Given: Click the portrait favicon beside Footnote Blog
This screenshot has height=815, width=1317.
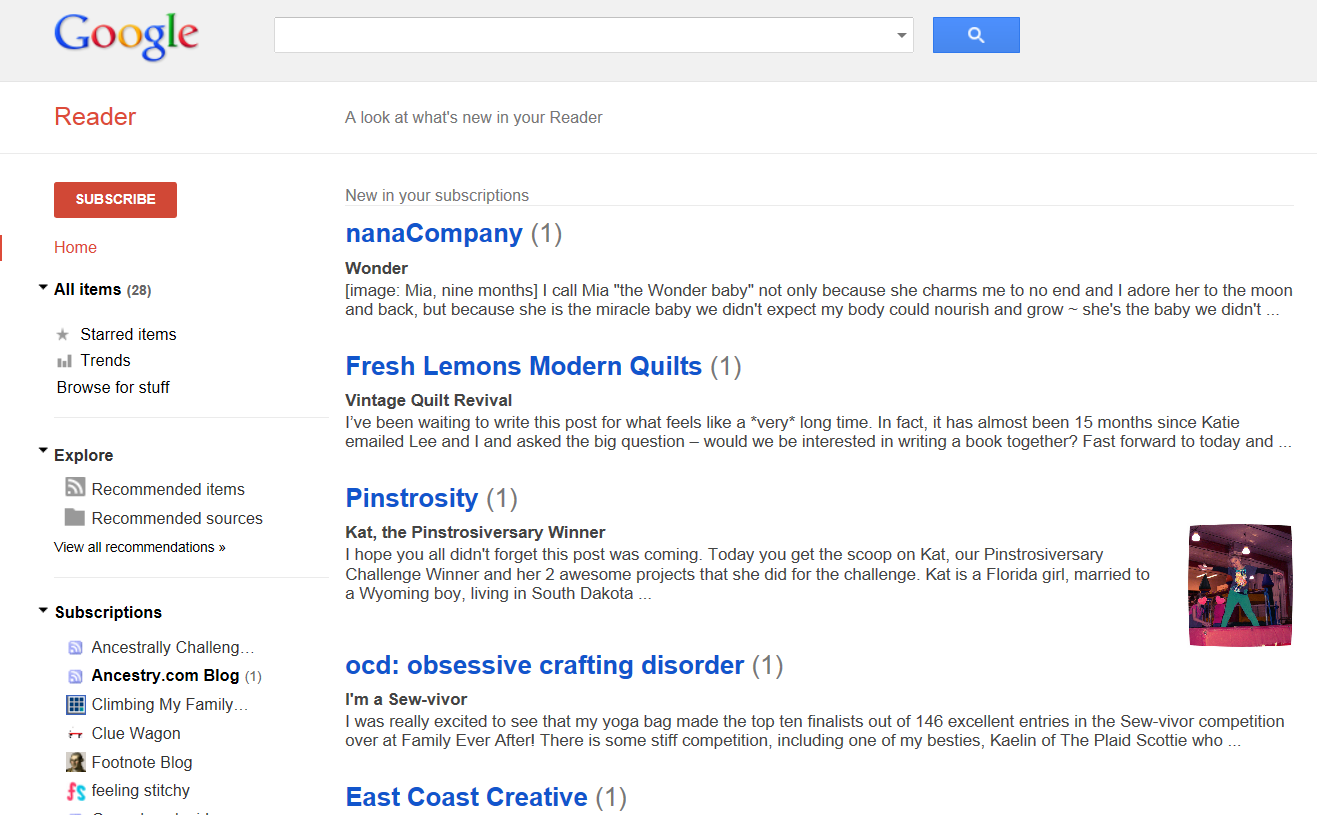Looking at the screenshot, I should (x=75, y=762).
